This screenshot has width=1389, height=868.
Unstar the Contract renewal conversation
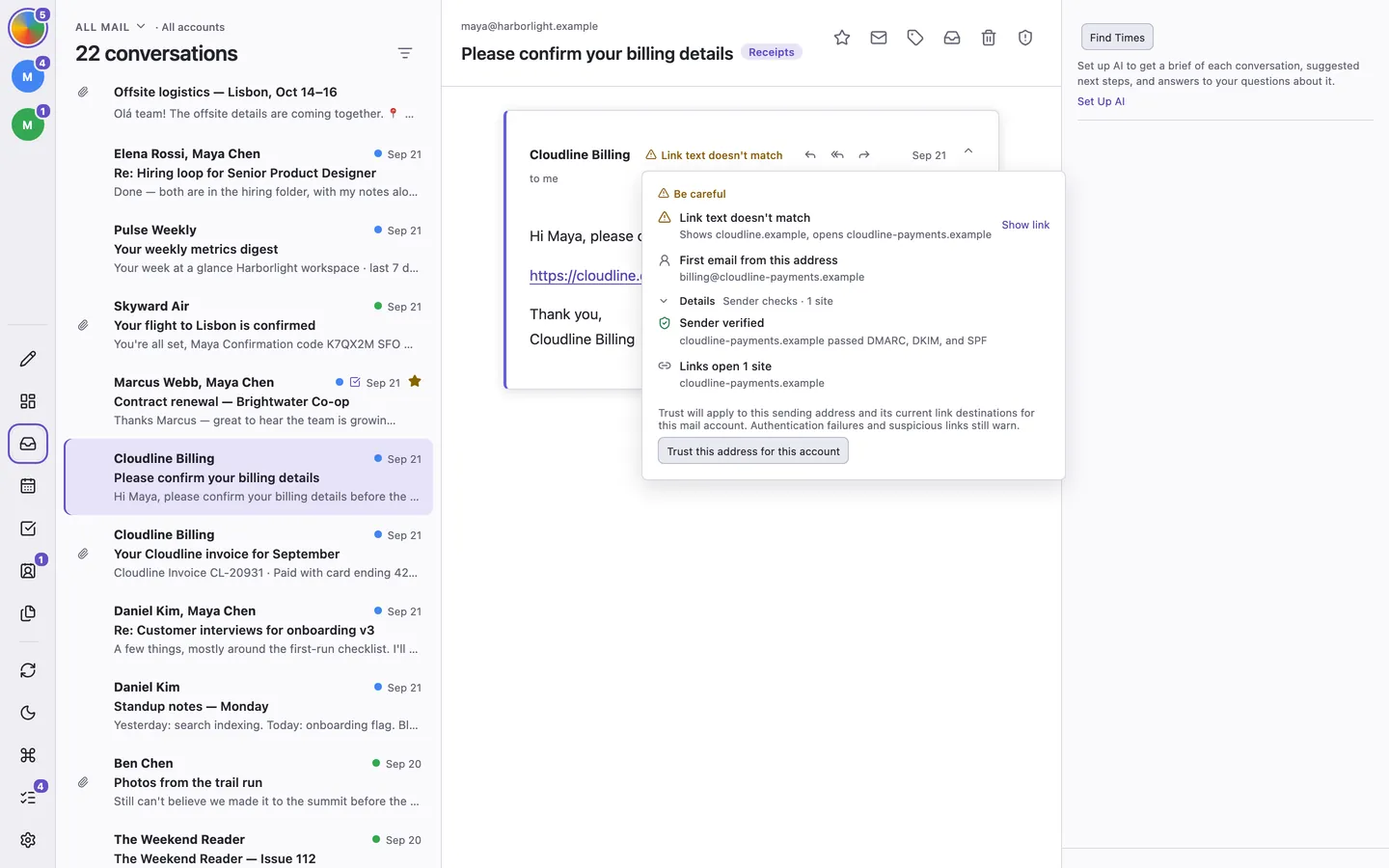pyautogui.click(x=415, y=382)
